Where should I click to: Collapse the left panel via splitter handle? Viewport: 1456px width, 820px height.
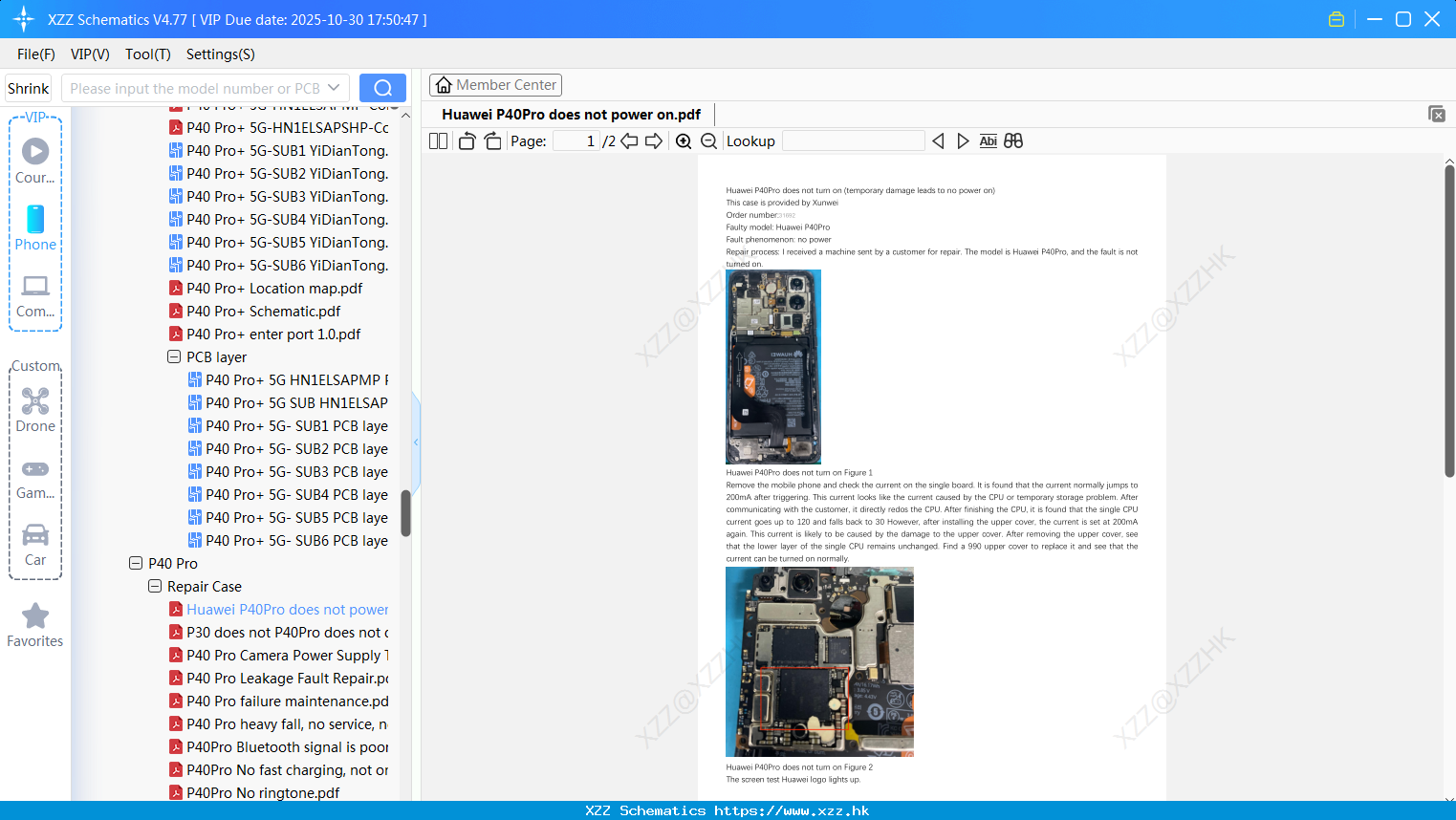tap(416, 442)
